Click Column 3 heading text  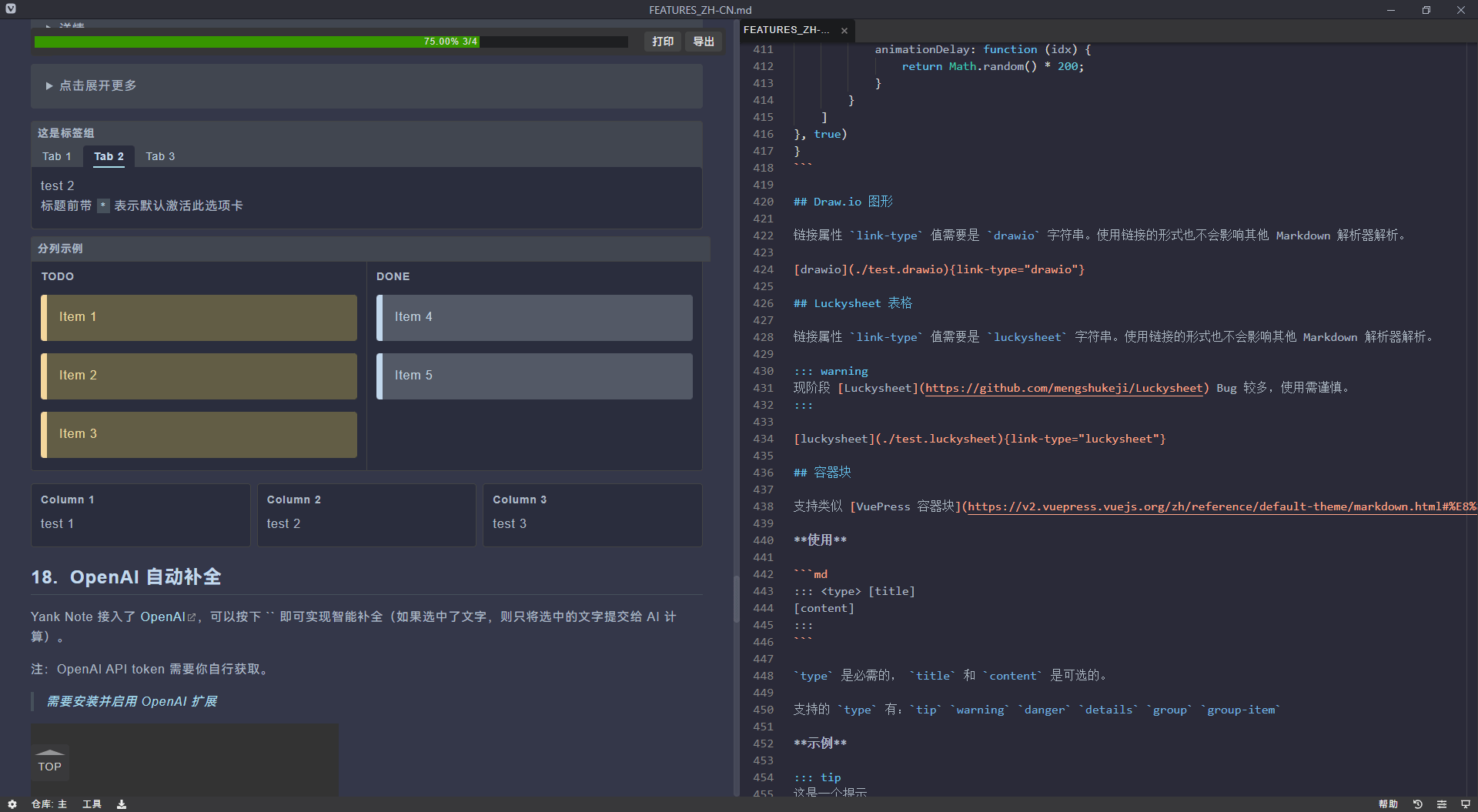click(520, 500)
